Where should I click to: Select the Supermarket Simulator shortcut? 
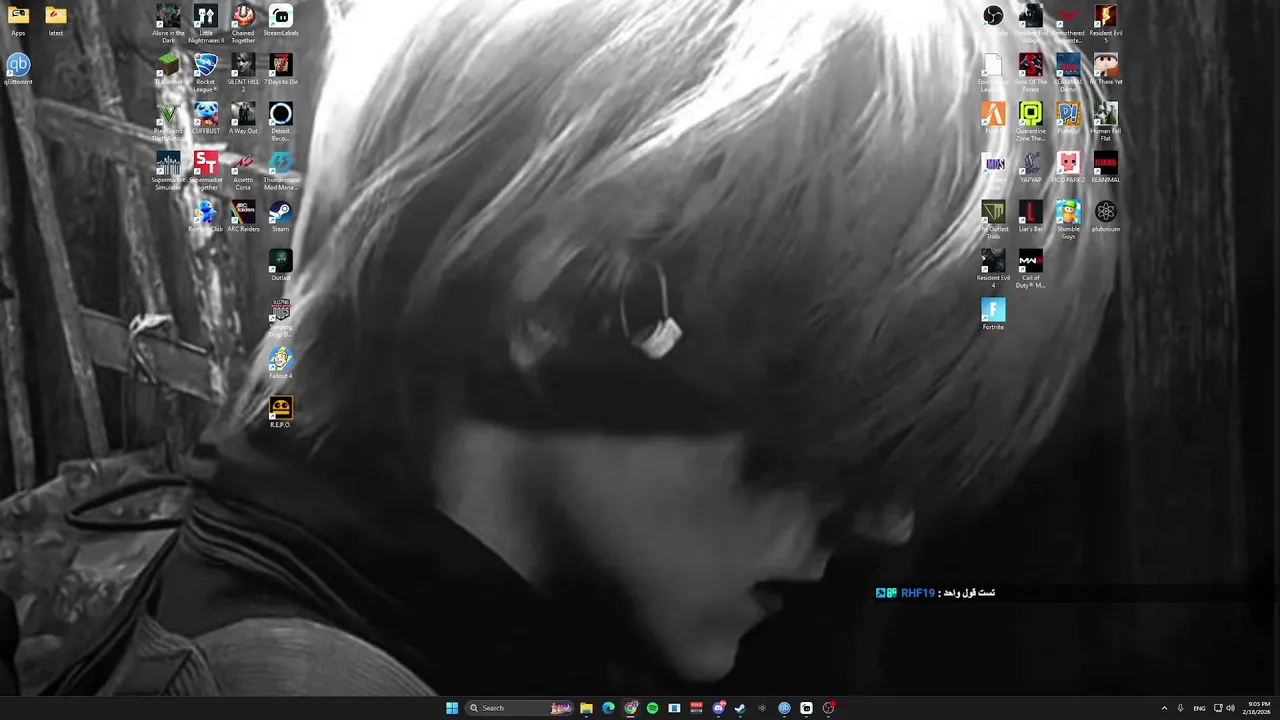[168, 171]
